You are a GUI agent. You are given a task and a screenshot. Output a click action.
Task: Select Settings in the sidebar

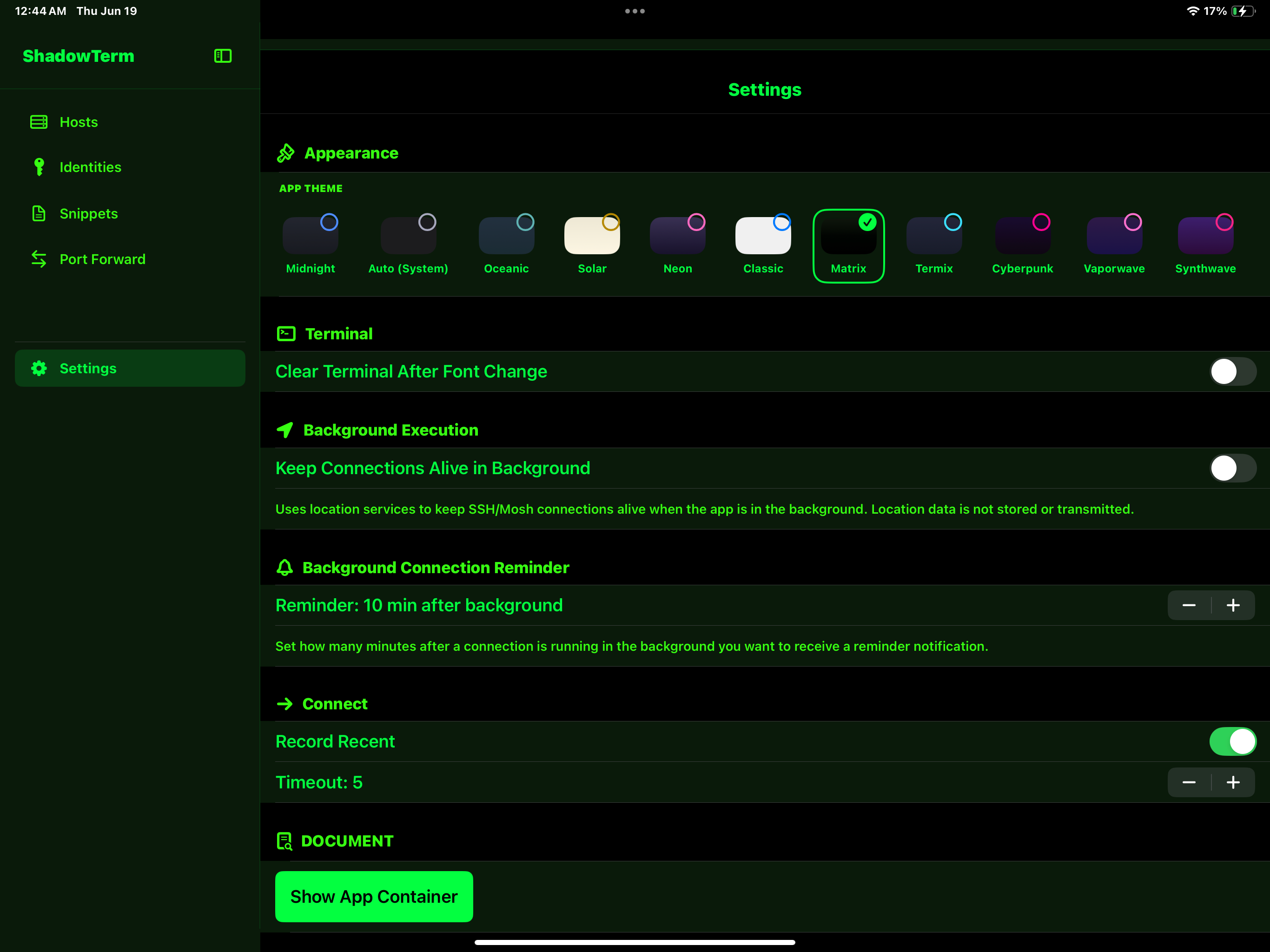coord(130,369)
